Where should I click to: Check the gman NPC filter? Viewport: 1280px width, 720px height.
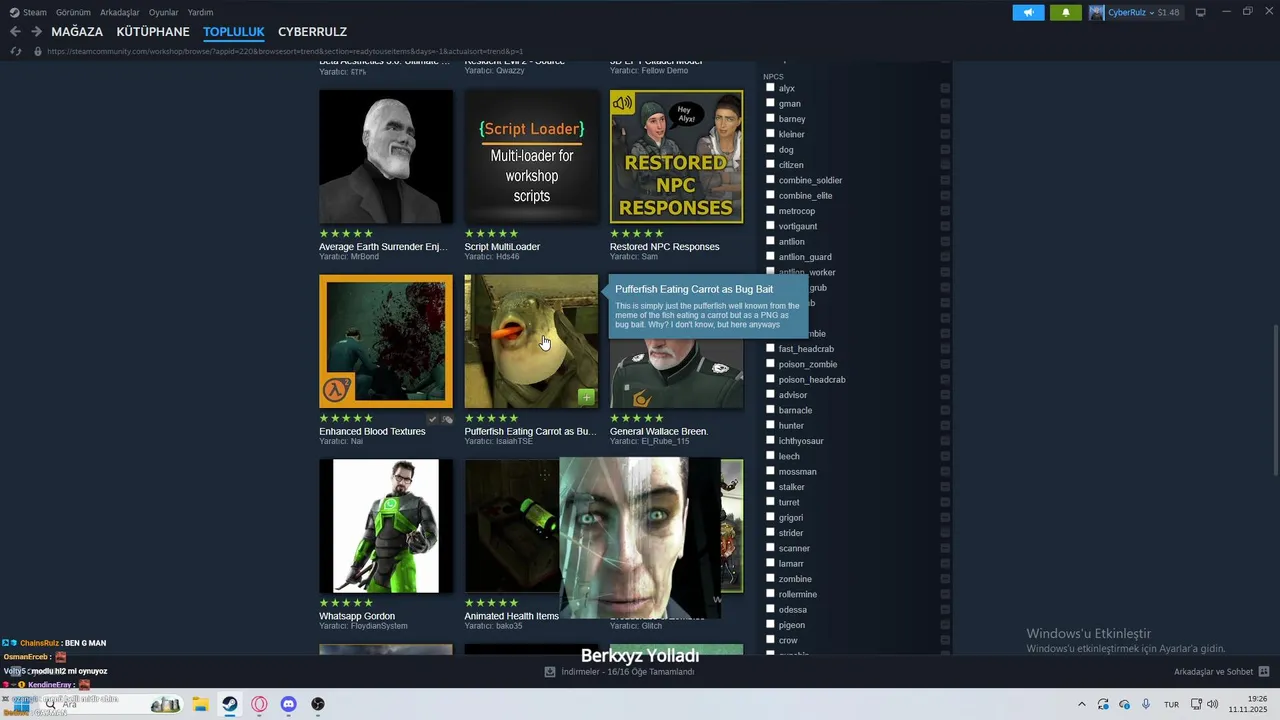(770, 103)
